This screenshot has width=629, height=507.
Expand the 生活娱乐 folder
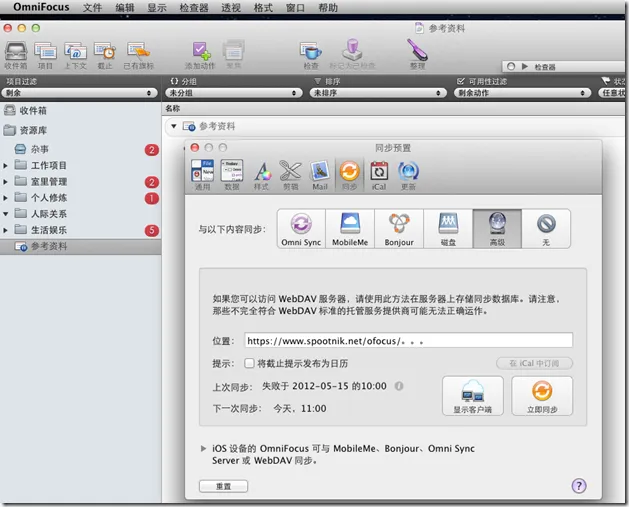[5, 230]
